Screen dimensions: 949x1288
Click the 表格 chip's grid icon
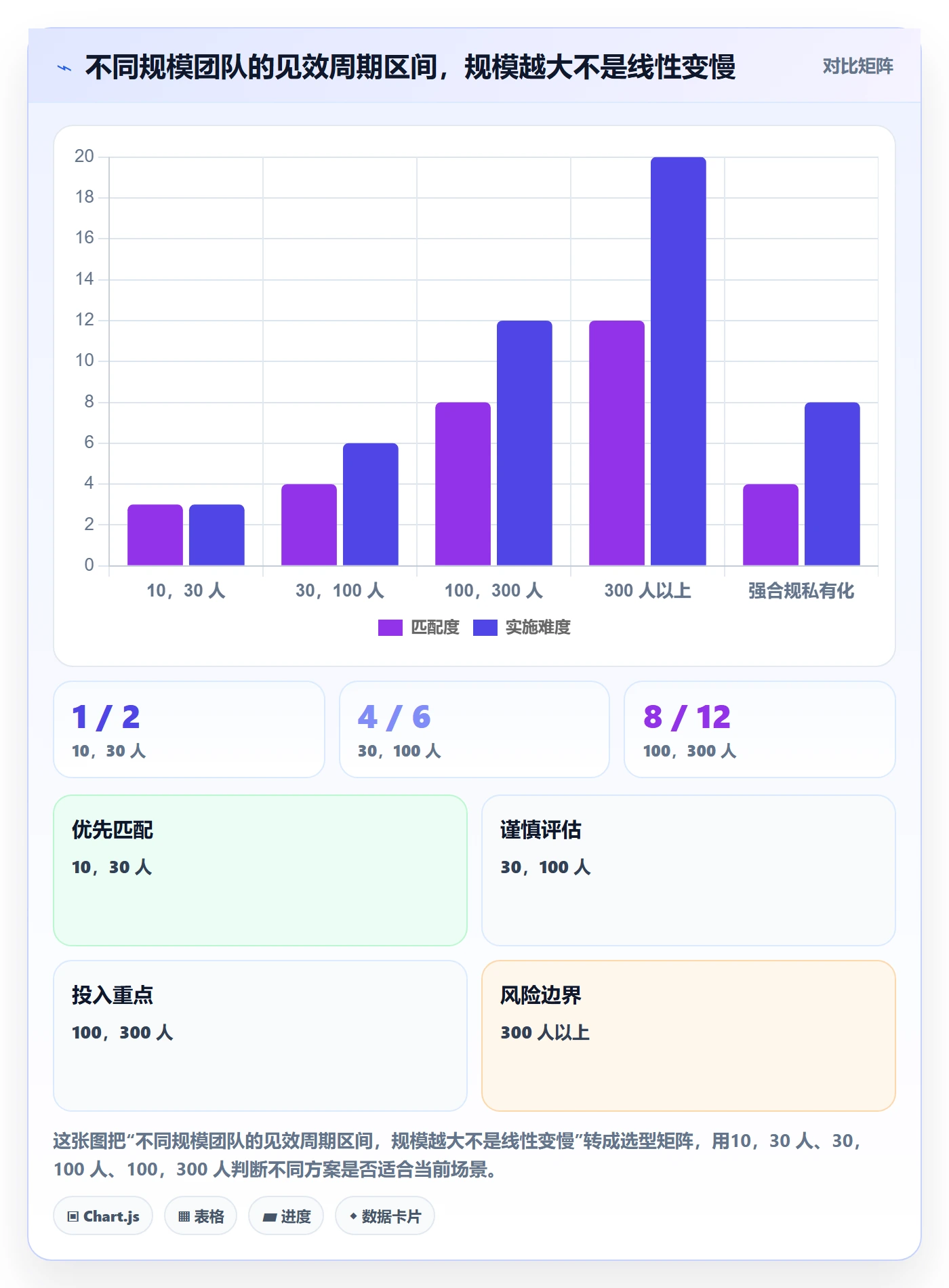point(184,1217)
